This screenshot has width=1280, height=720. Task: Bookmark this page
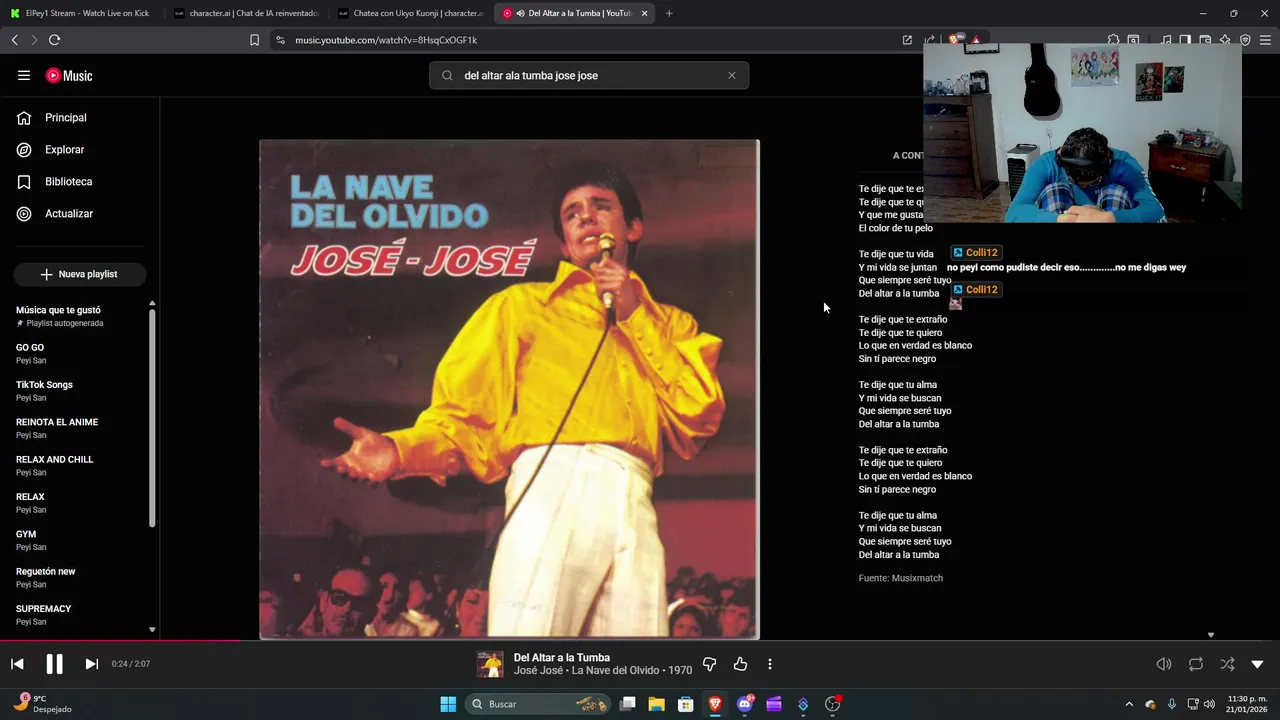coord(254,40)
